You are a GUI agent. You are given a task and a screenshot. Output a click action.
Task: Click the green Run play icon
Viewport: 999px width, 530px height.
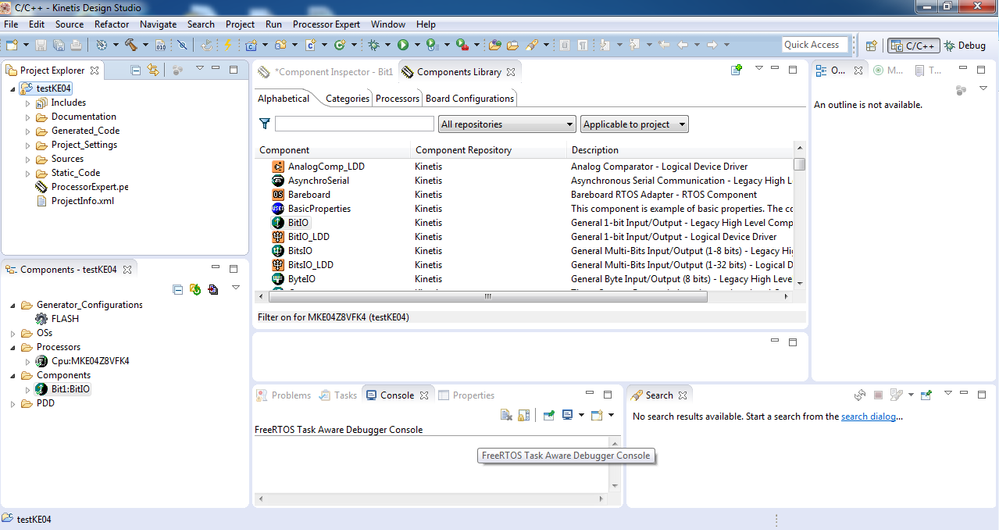tap(403, 45)
